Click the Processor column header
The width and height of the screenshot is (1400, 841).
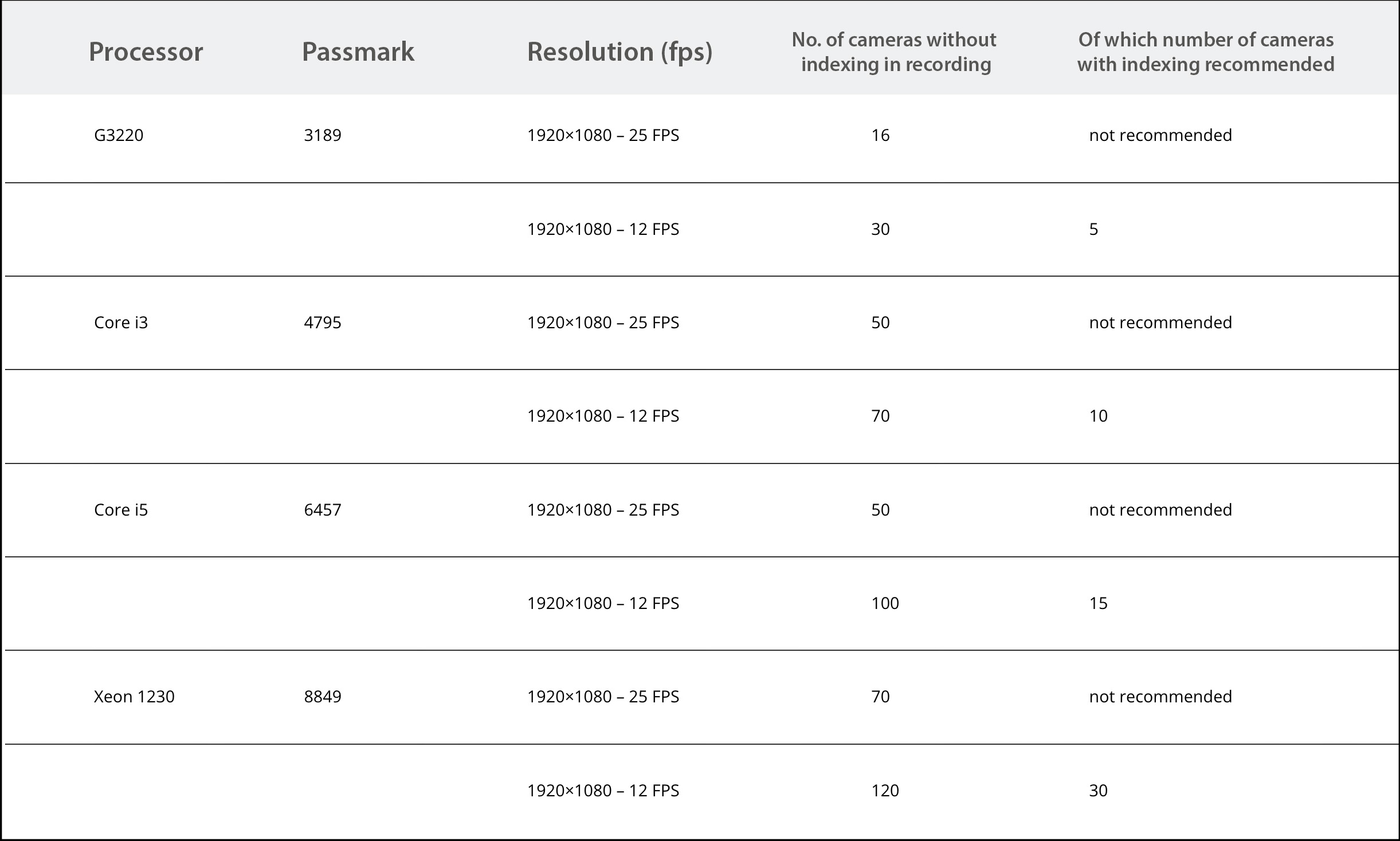pyautogui.click(x=146, y=52)
